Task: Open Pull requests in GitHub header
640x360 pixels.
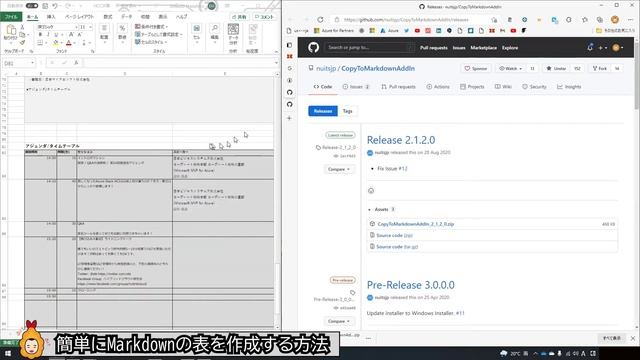Action: [433, 48]
